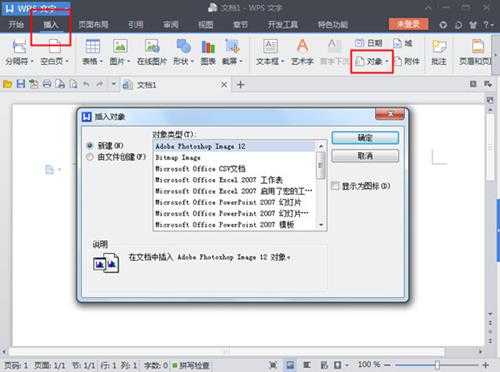This screenshot has height=372, width=500.
Task: Click the undo arrow icon
Action: [86, 84]
